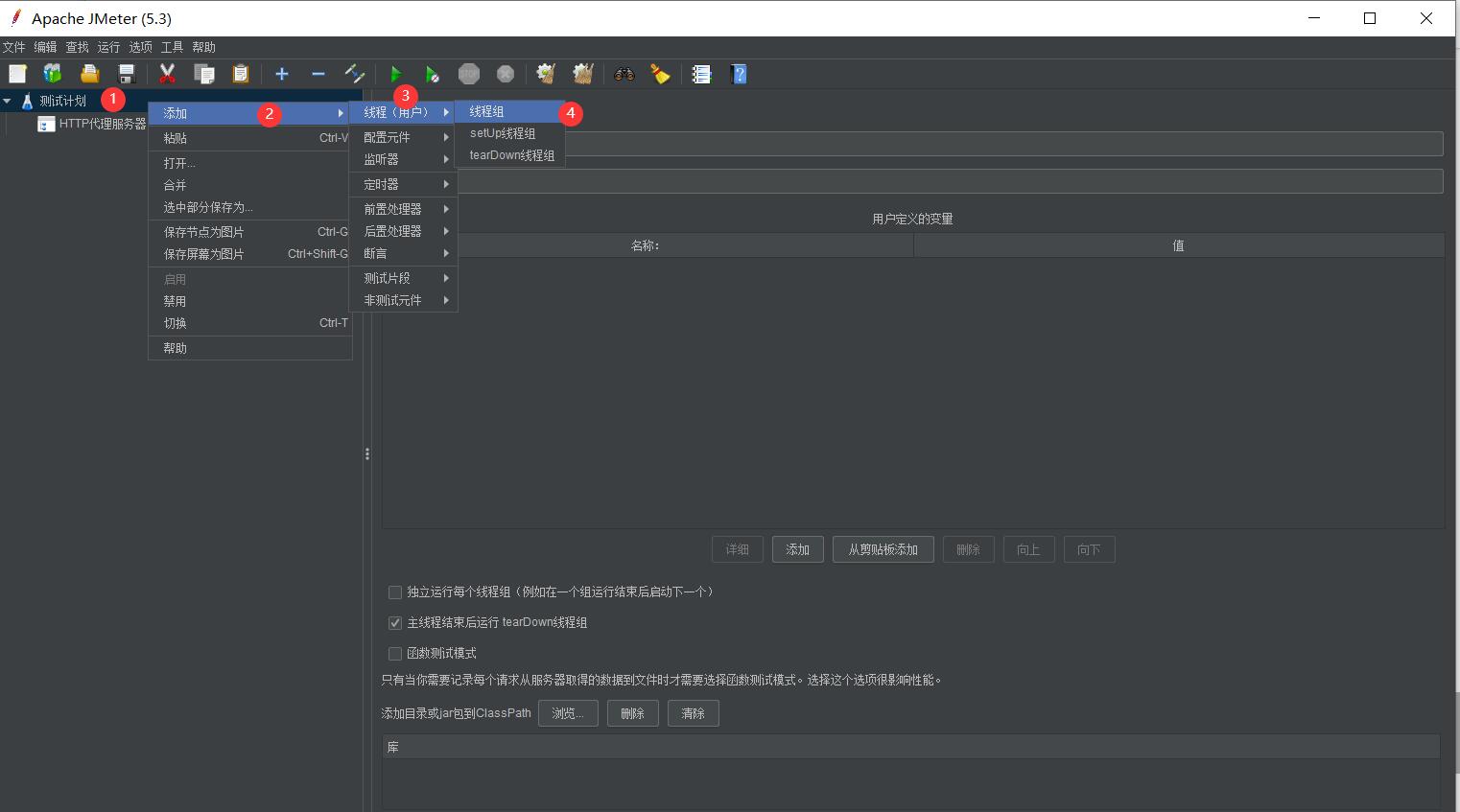Expand the 前置处理器 submenu
The image size is (1460, 812).
(403, 209)
